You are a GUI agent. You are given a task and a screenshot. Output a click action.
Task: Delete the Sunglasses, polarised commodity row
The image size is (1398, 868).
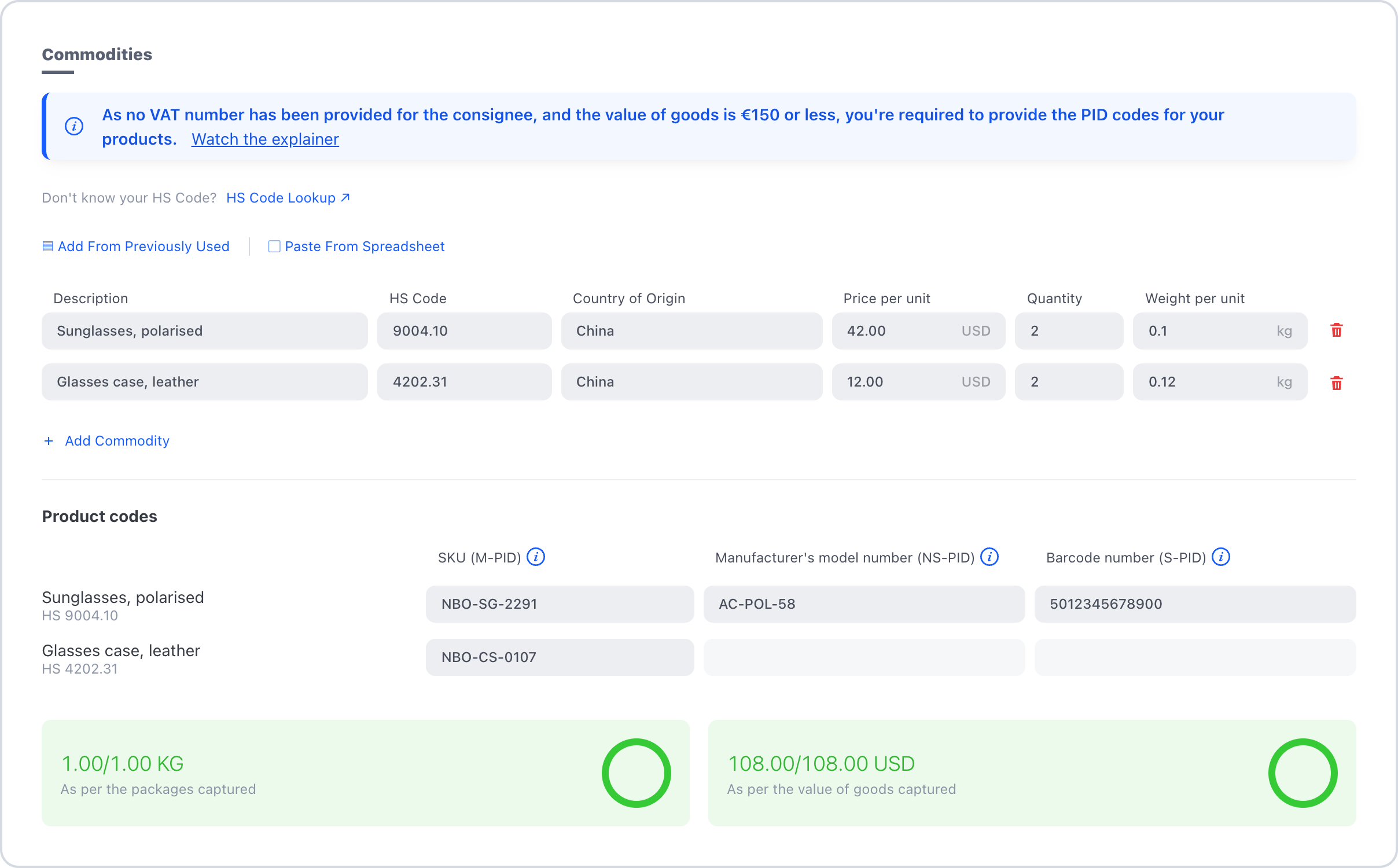tap(1336, 330)
